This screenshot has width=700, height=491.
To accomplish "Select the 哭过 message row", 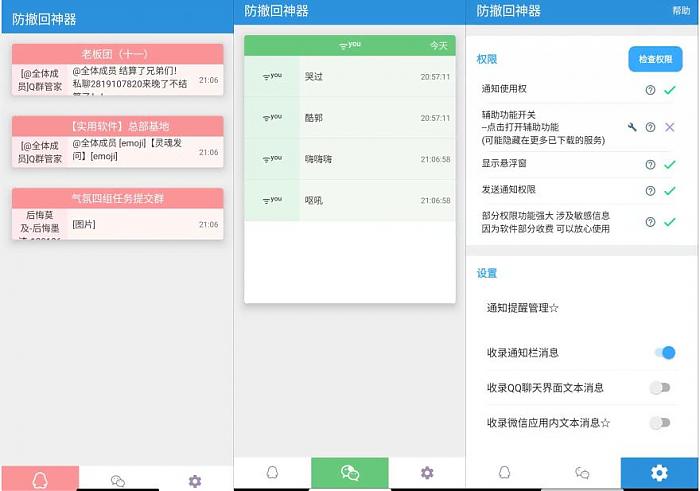I will pos(350,76).
